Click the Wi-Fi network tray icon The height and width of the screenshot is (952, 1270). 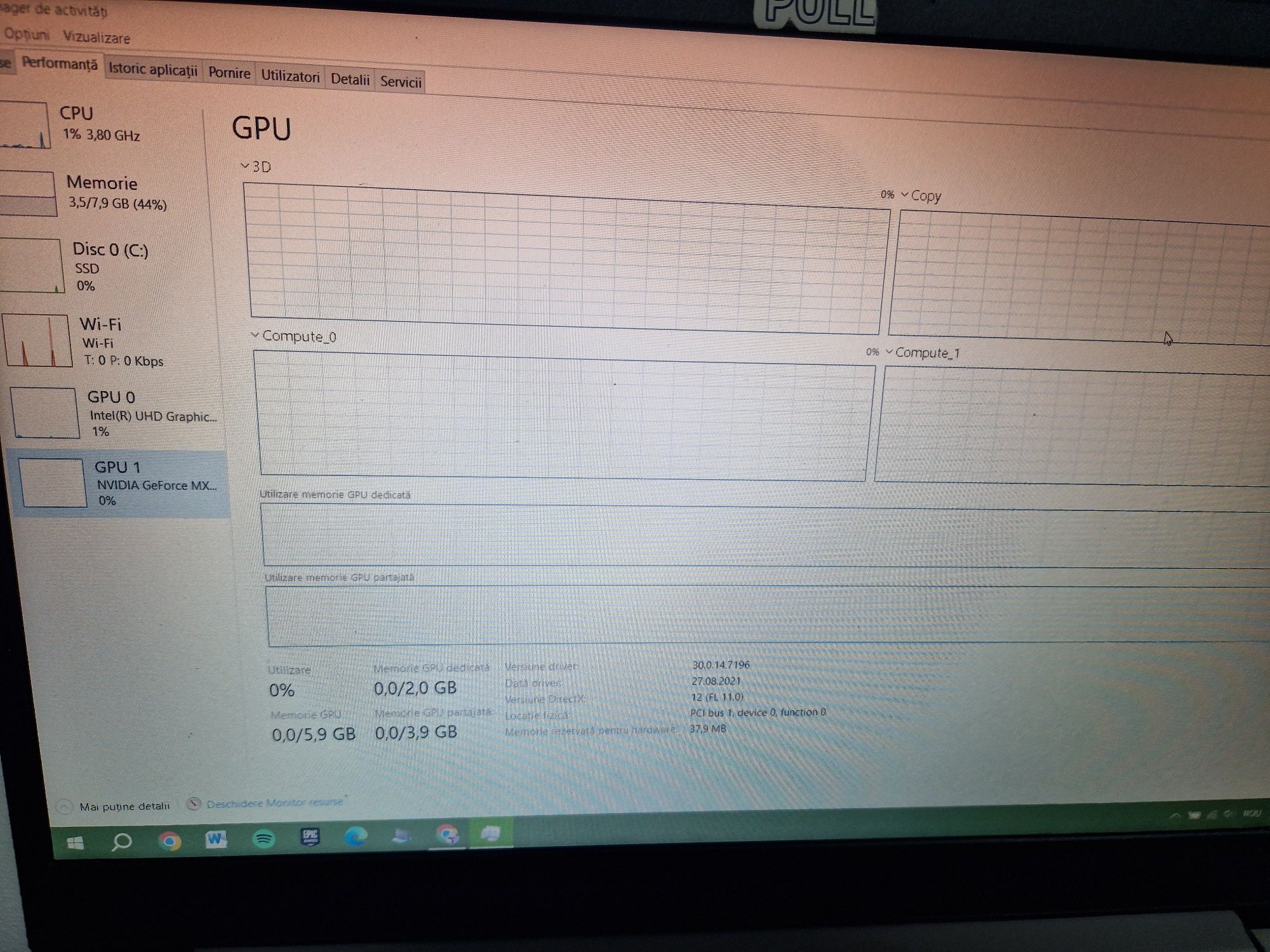click(x=1212, y=814)
